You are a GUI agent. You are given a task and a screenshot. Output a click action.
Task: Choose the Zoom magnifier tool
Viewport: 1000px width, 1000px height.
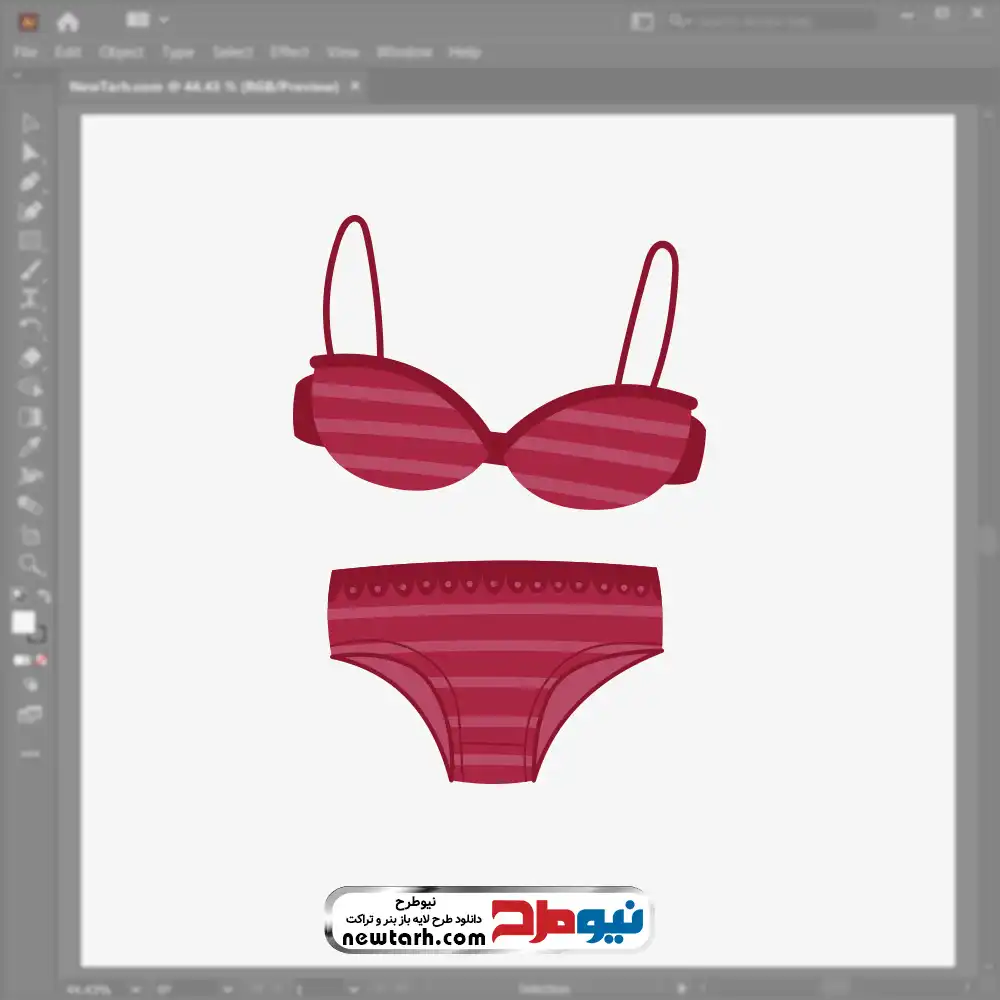pos(30,565)
